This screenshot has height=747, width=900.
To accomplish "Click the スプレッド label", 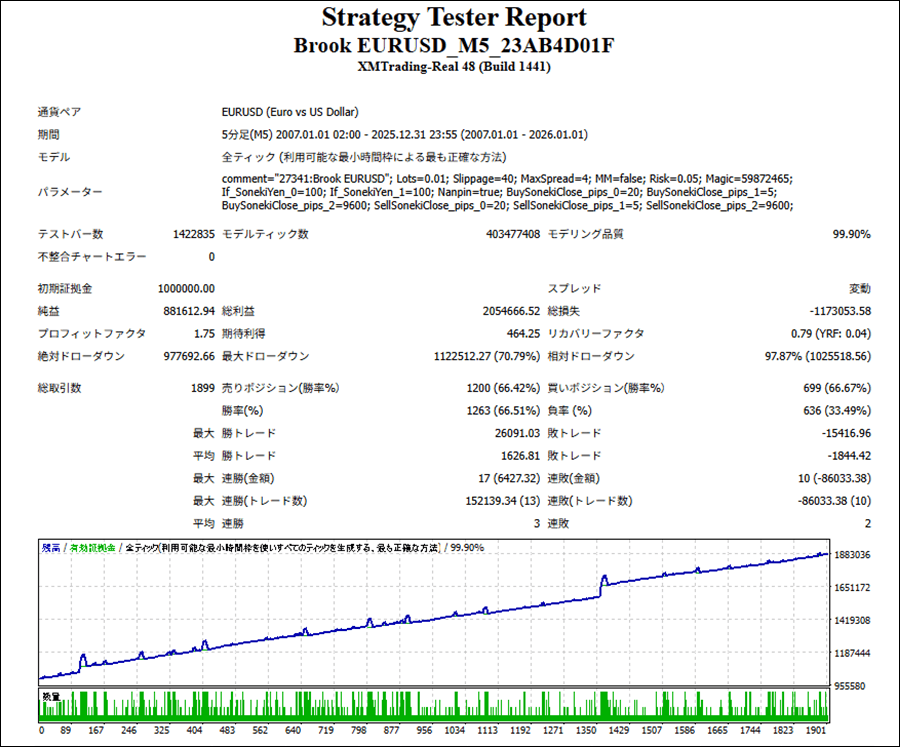I will [574, 289].
